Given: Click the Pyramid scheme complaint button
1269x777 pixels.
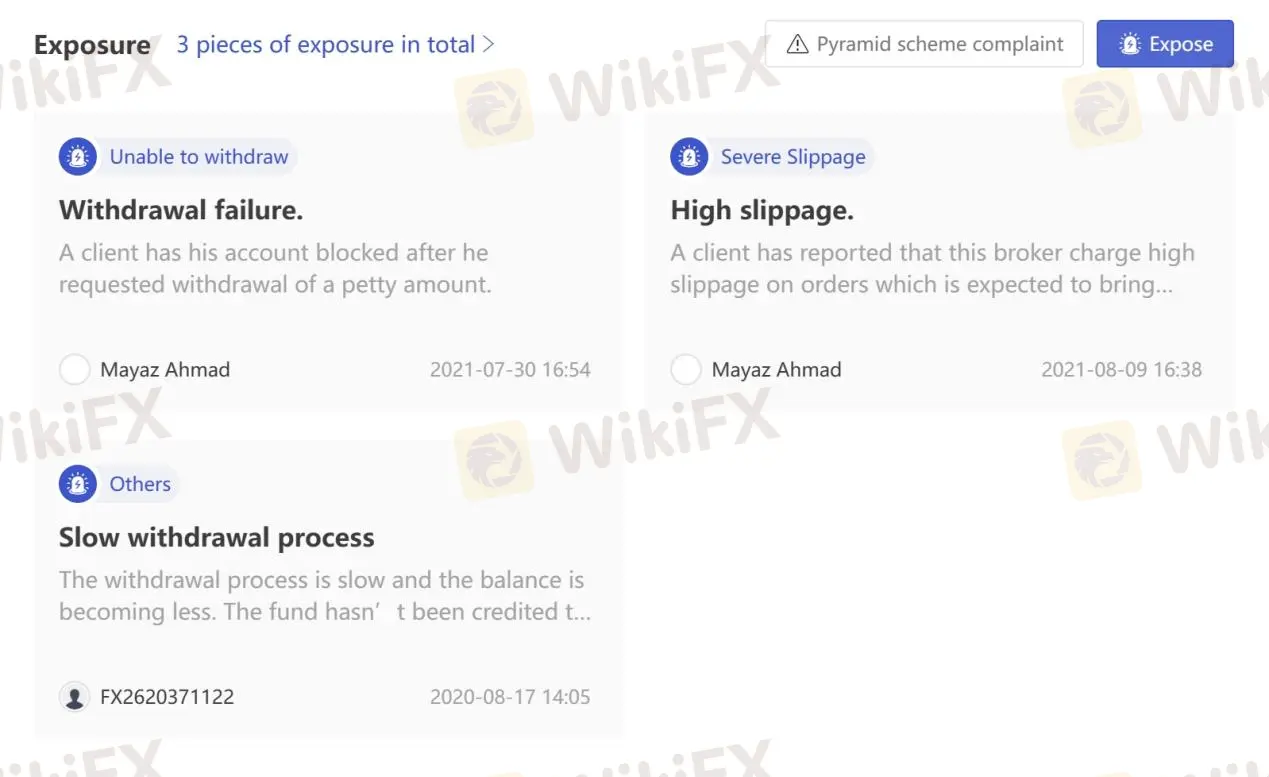Looking at the screenshot, I should coord(924,43).
